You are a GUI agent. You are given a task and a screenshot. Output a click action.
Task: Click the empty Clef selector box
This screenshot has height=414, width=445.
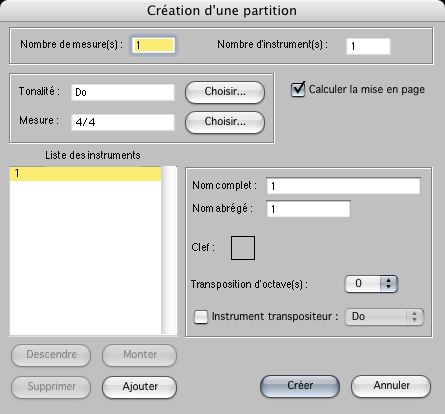tap(243, 248)
